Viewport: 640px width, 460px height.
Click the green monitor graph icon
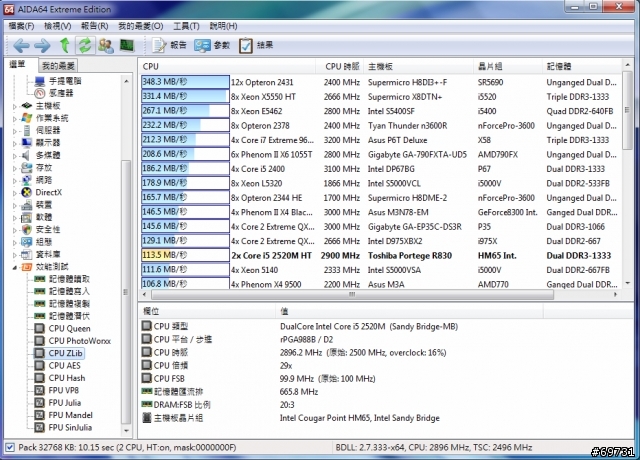(127, 45)
